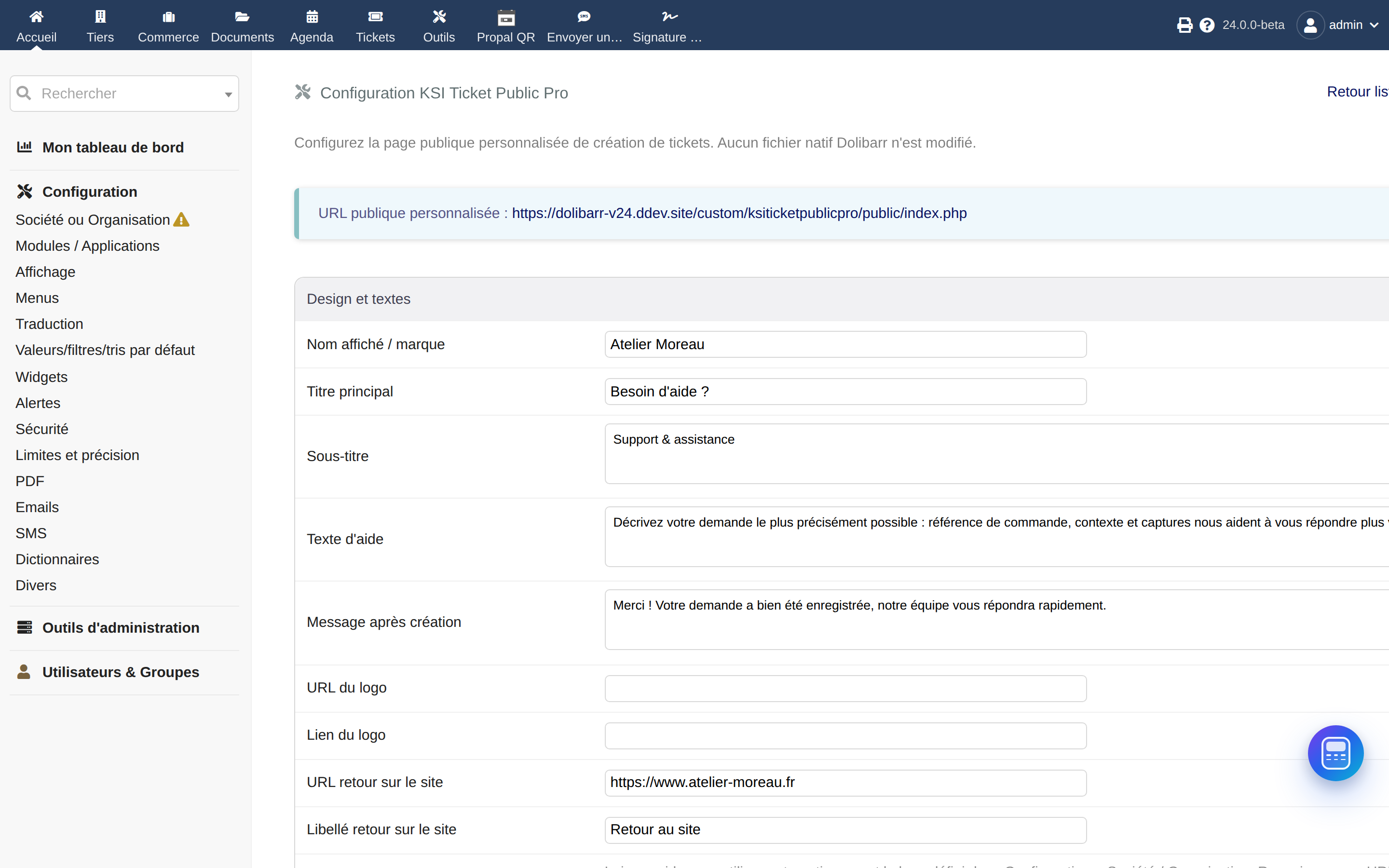1389x868 pixels.
Task: Open the Commerce briefcase icon
Action: click(x=168, y=17)
